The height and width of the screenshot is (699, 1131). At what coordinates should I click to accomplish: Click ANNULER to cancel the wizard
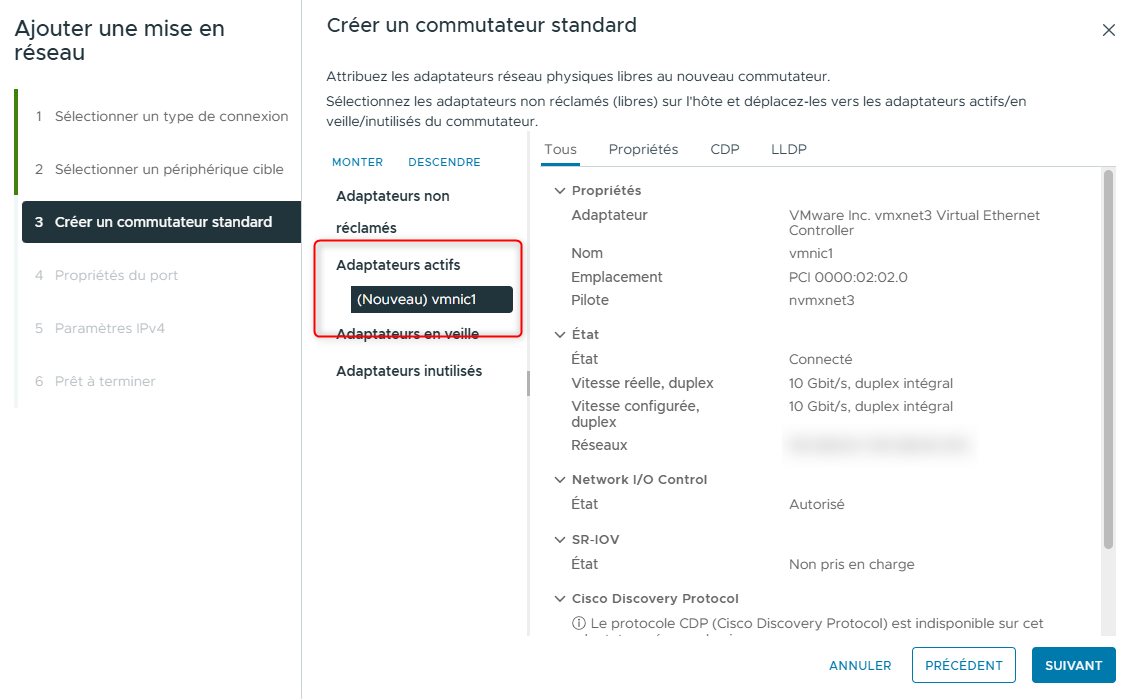point(859,665)
